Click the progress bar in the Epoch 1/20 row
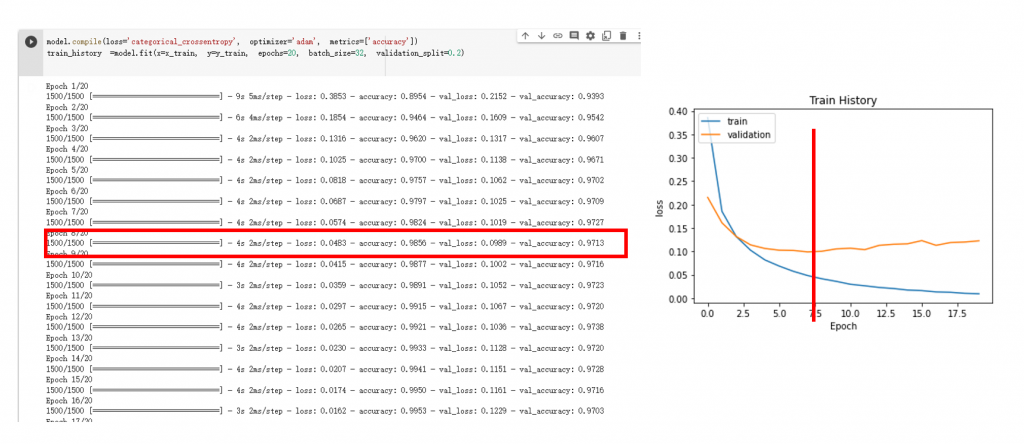 point(157,97)
